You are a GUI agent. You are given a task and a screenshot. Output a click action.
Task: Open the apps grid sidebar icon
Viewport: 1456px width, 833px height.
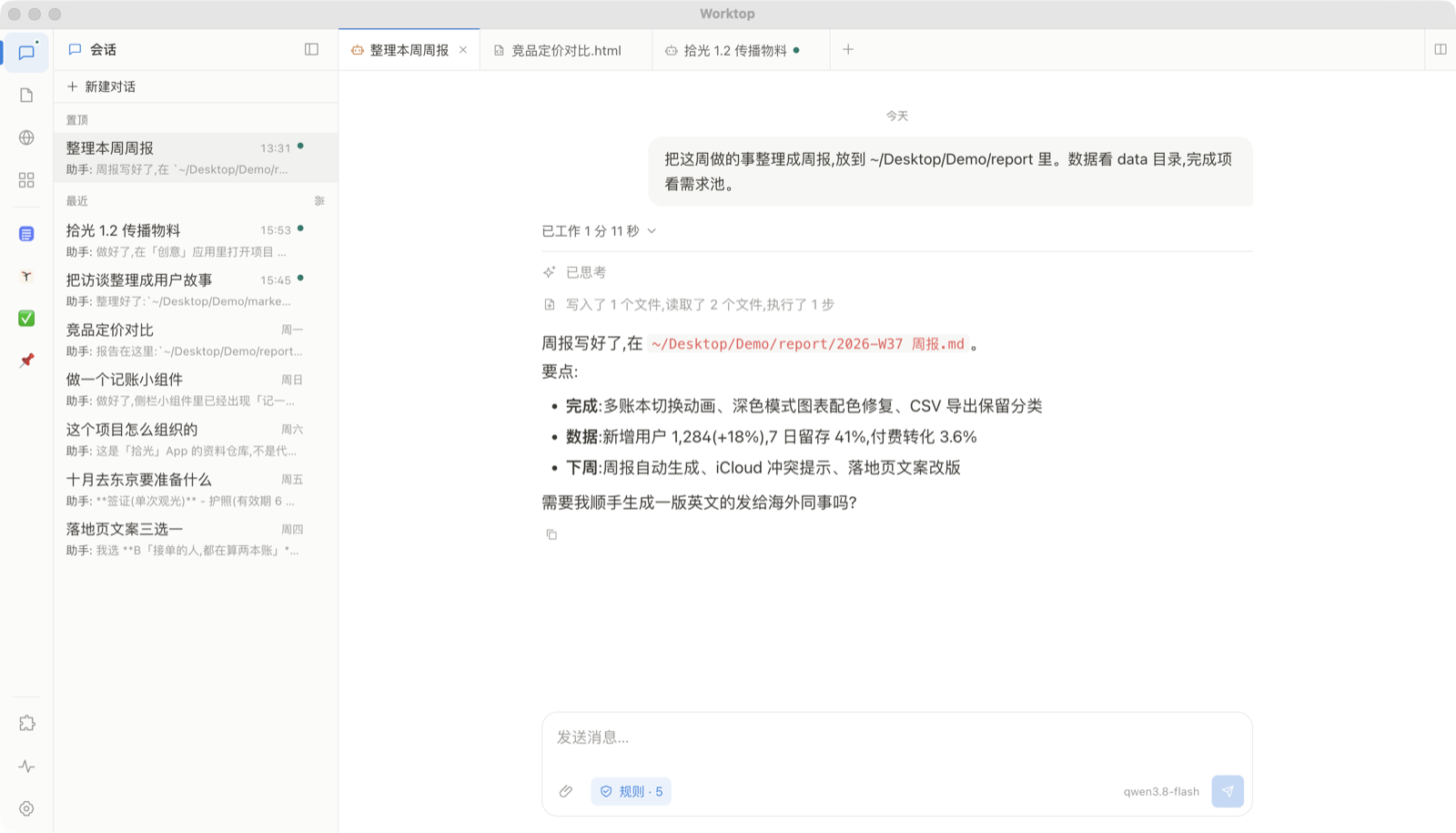coord(26,180)
